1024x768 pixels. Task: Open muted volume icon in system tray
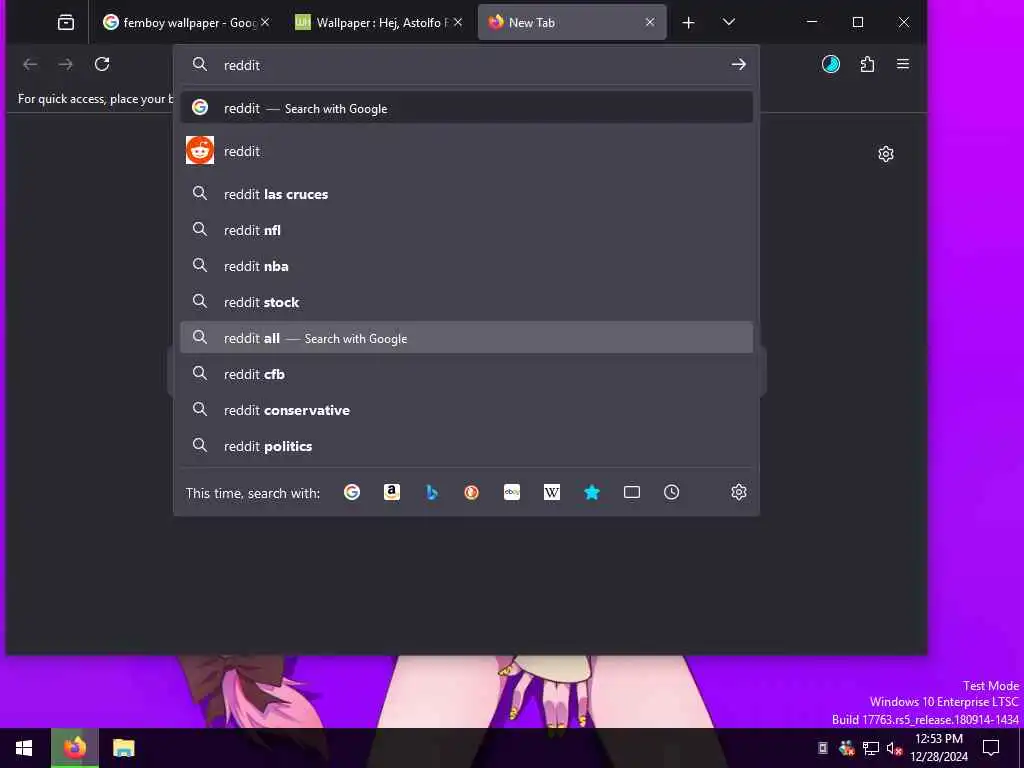pyautogui.click(x=894, y=748)
